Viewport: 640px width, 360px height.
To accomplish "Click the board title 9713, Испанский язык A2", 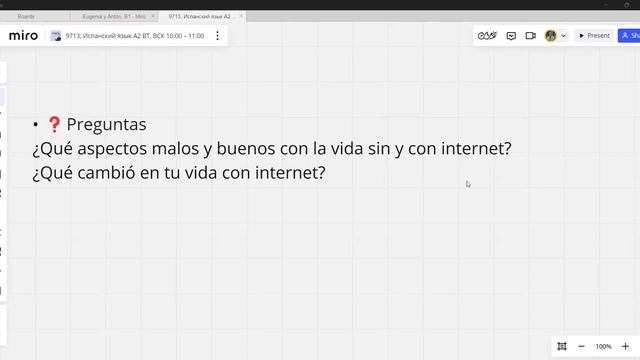I will 135,36.
